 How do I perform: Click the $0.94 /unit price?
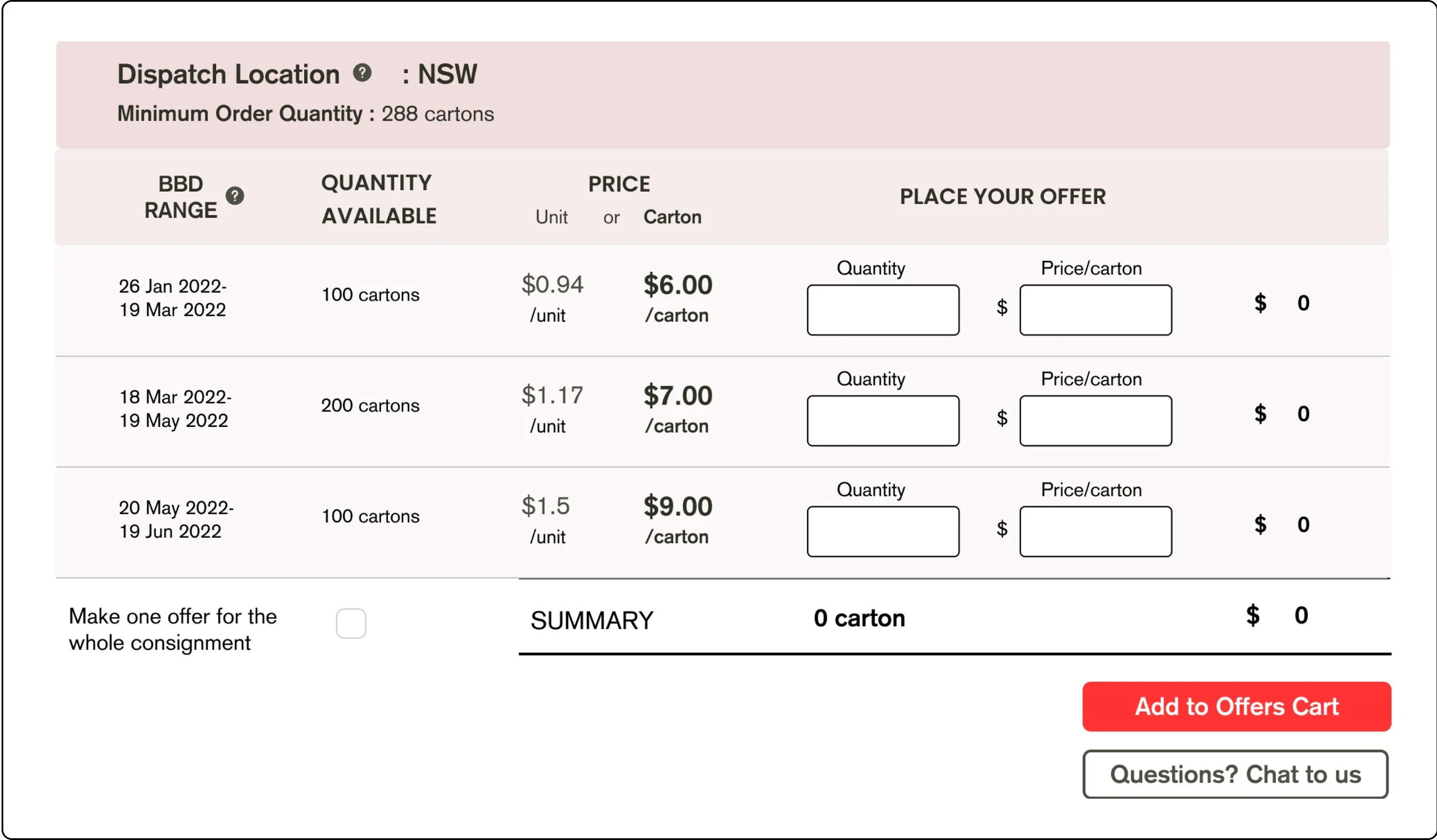pos(552,286)
